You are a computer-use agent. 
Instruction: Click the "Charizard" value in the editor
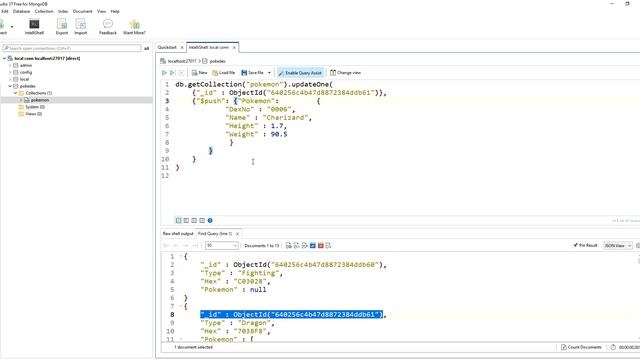[285, 118]
